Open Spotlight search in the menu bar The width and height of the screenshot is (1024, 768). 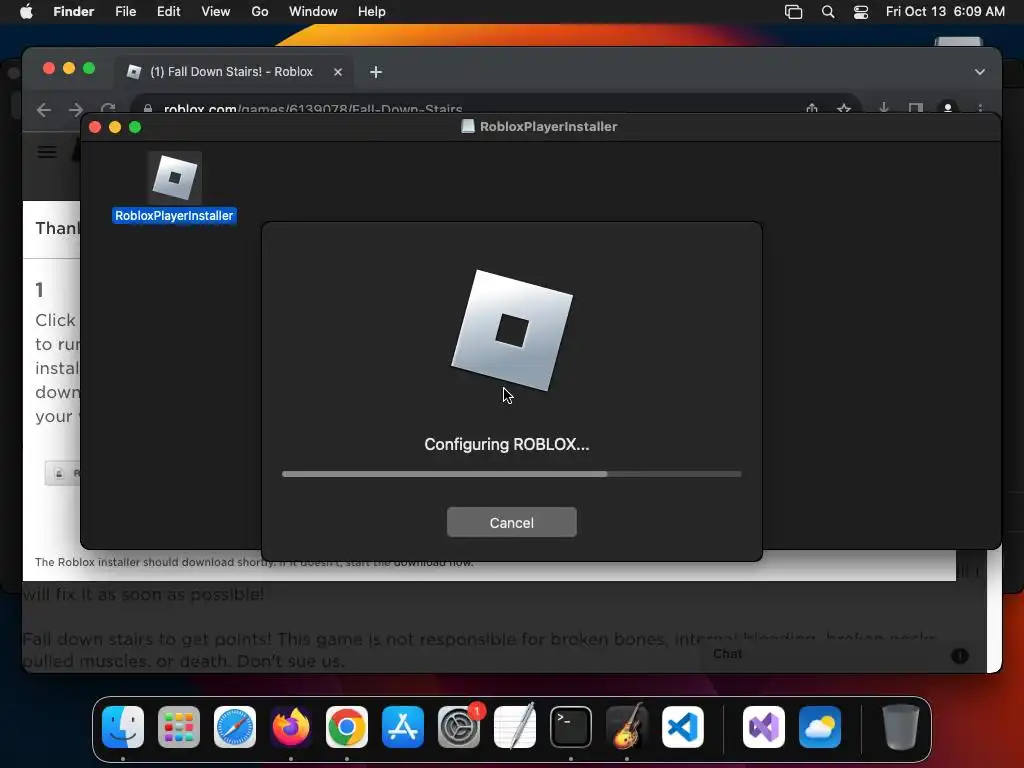[827, 12]
